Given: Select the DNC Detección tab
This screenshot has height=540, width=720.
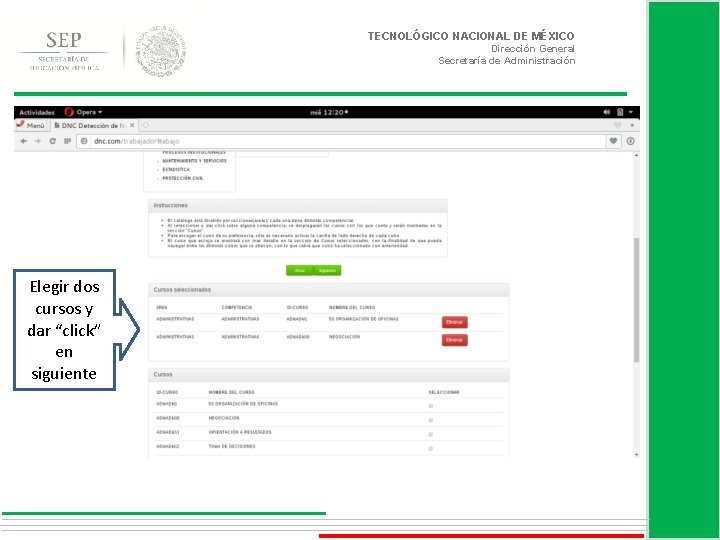Looking at the screenshot, I should point(95,125).
